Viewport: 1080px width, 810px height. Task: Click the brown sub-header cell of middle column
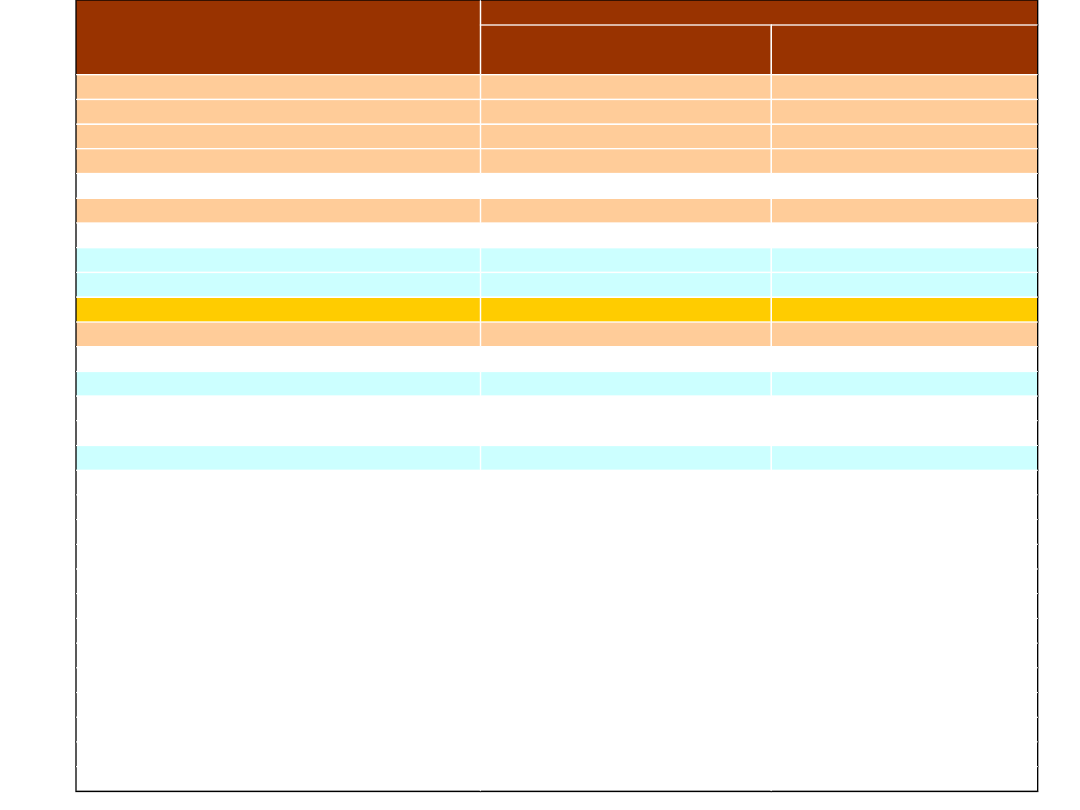pos(625,49)
